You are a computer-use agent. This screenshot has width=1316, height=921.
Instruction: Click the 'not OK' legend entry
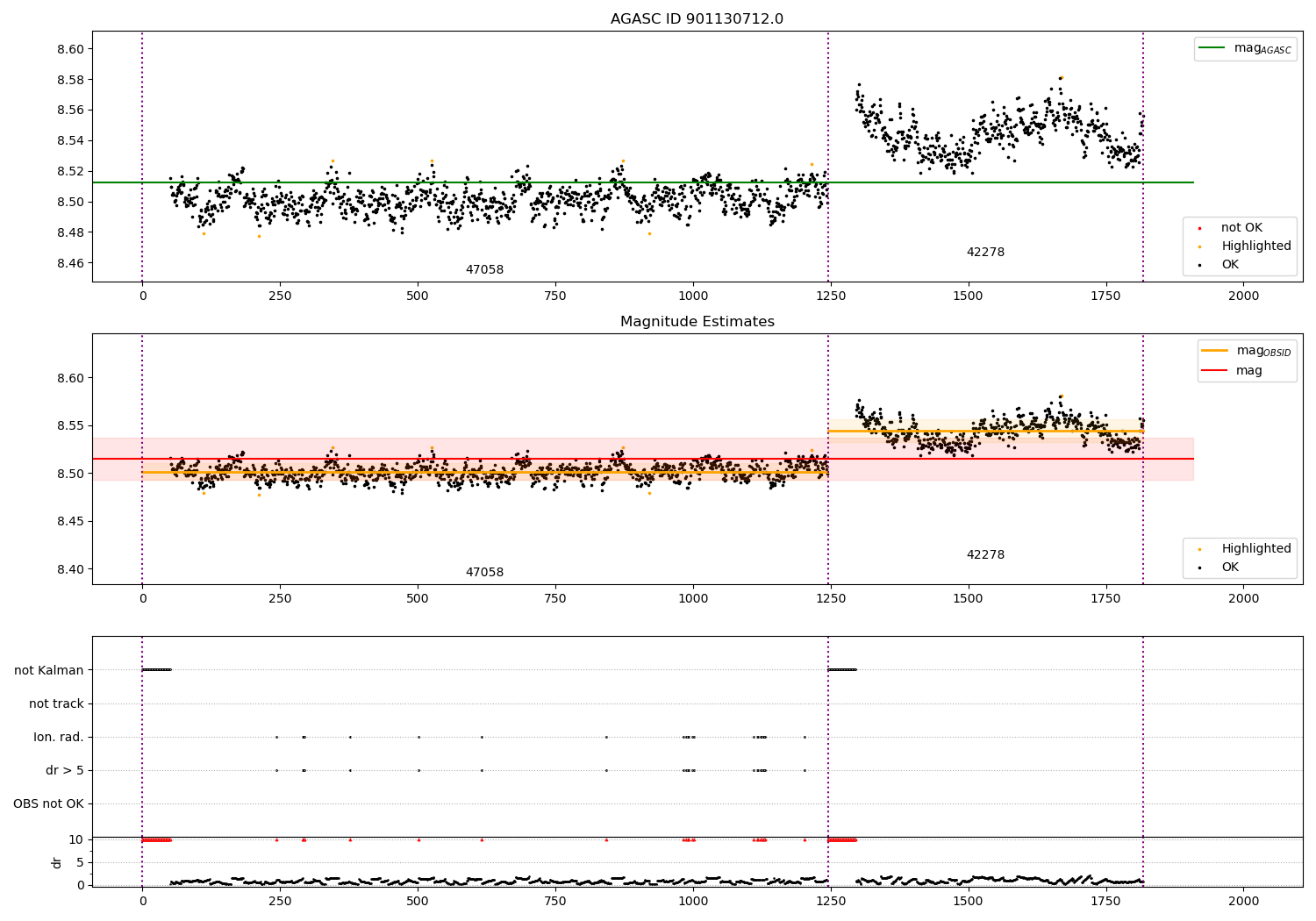[1241, 228]
